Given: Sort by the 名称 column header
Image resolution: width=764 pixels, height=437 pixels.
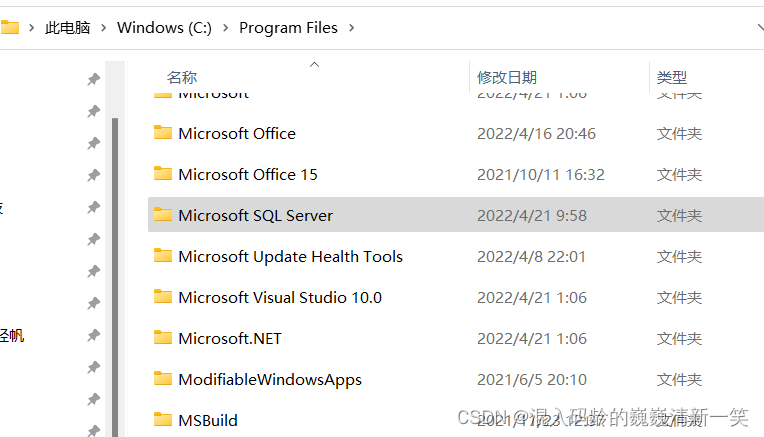Looking at the screenshot, I should click(x=182, y=77).
